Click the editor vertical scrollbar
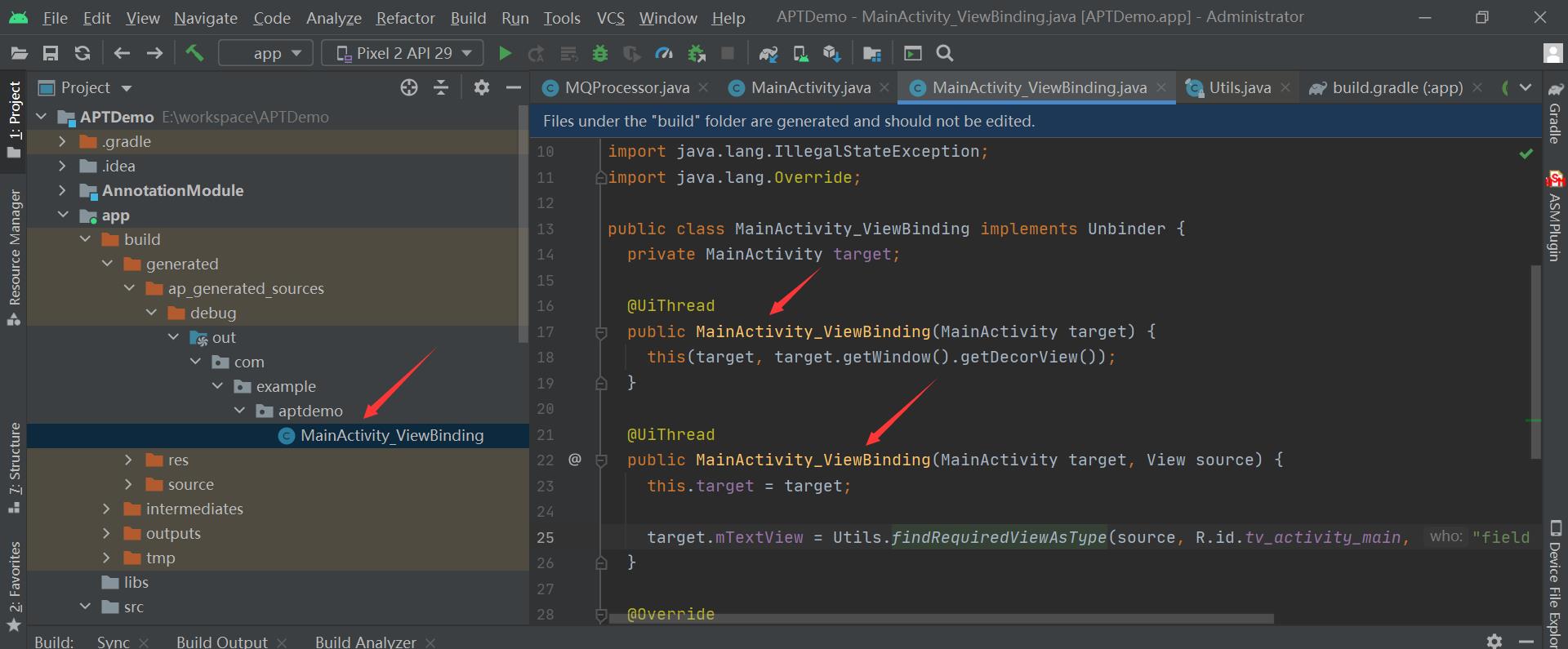This screenshot has height=649, width=1568. pyautogui.click(x=1535, y=362)
